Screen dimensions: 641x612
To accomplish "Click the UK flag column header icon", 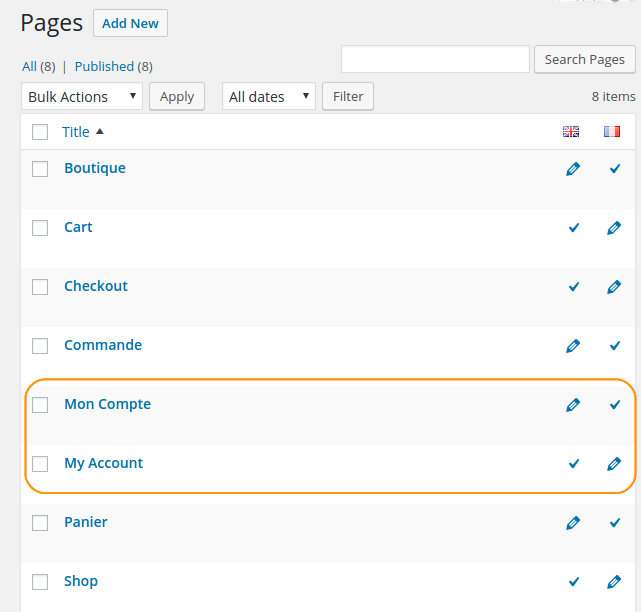I will click(571, 132).
